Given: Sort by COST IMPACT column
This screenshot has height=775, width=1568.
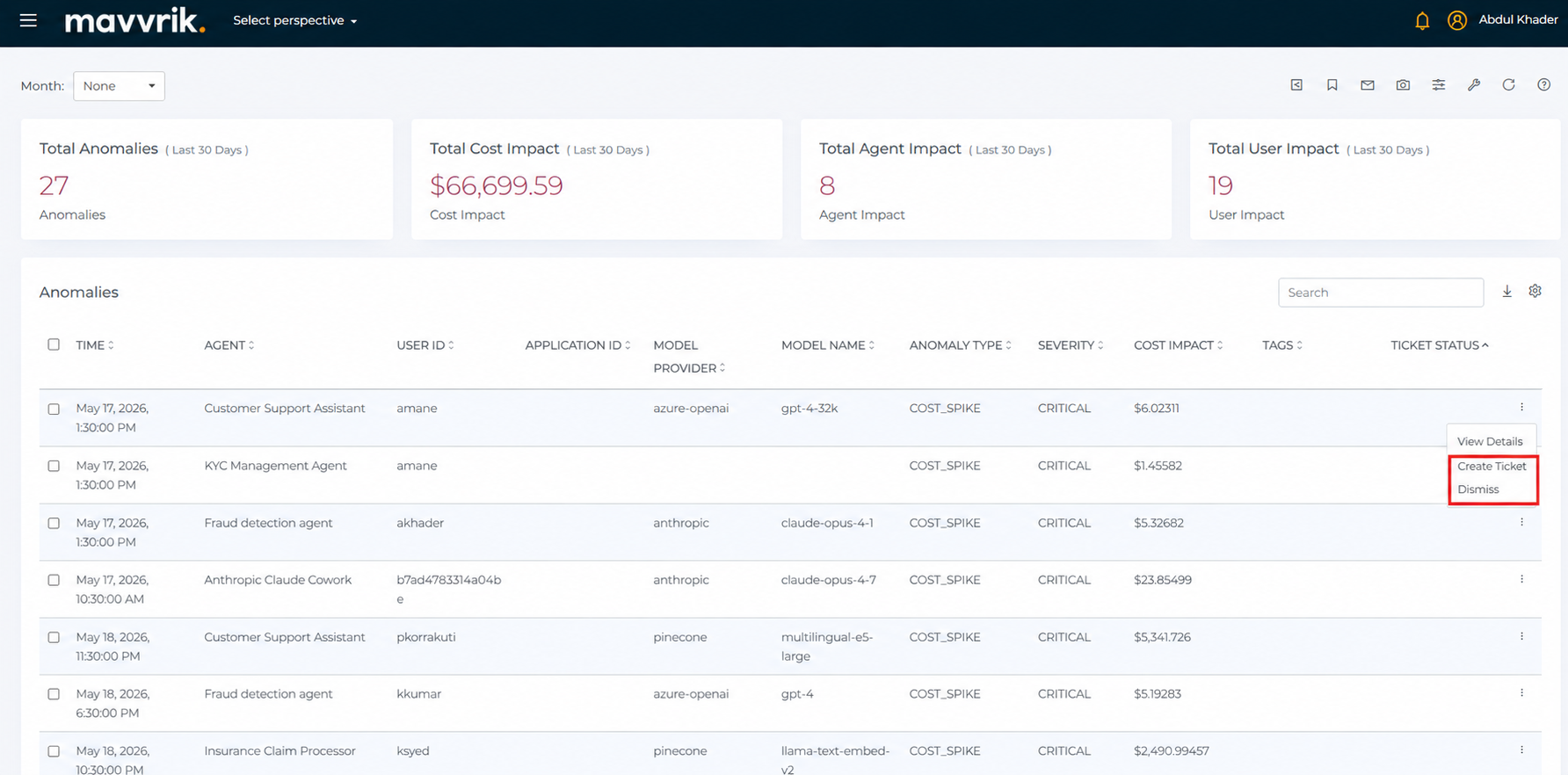Looking at the screenshot, I should pos(1179,345).
